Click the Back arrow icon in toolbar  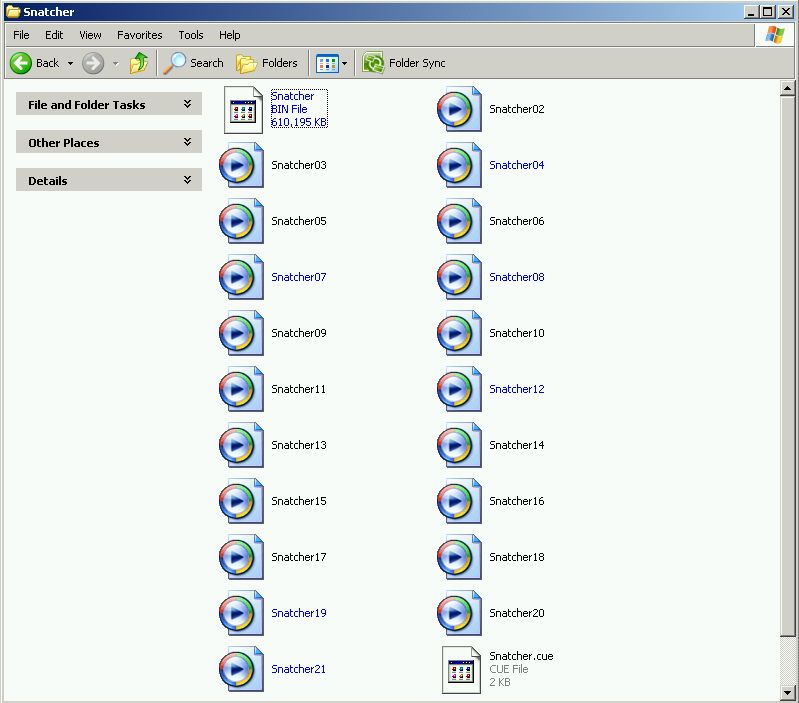[x=21, y=63]
